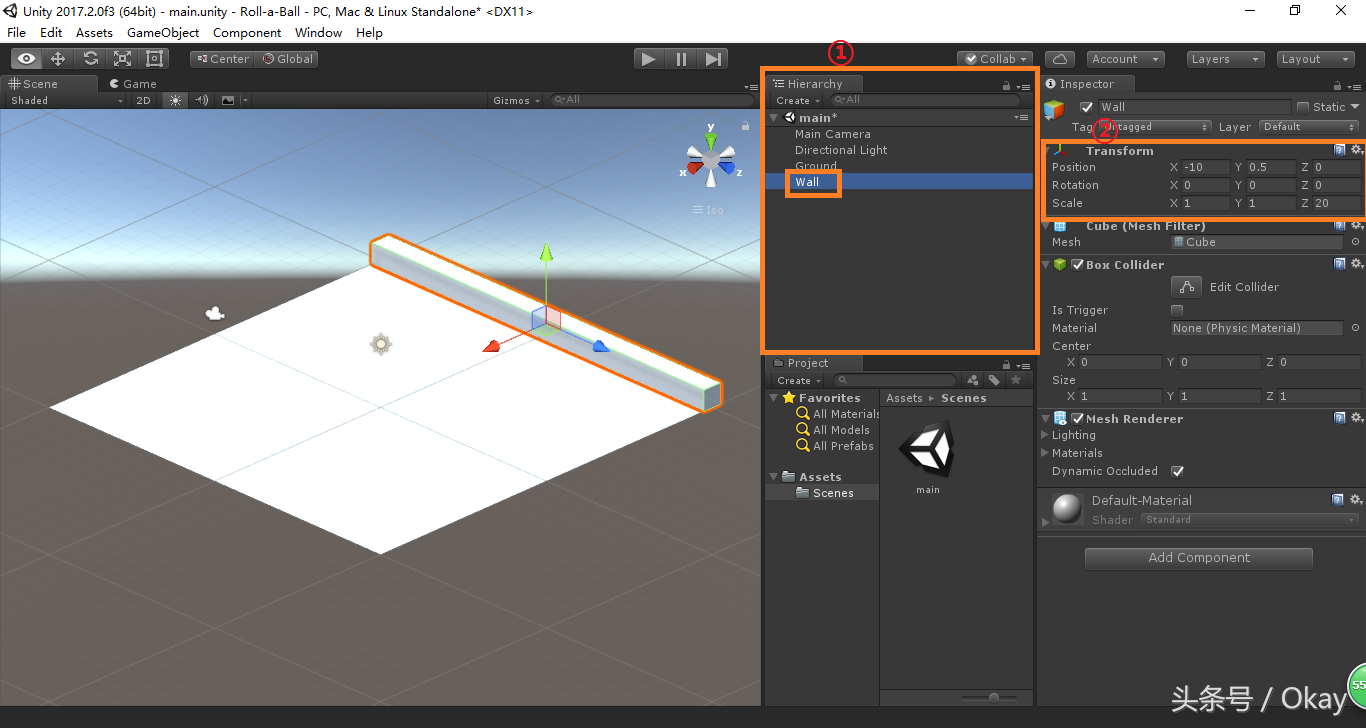Click the Pause button
The height and width of the screenshot is (728, 1366).
[681, 59]
